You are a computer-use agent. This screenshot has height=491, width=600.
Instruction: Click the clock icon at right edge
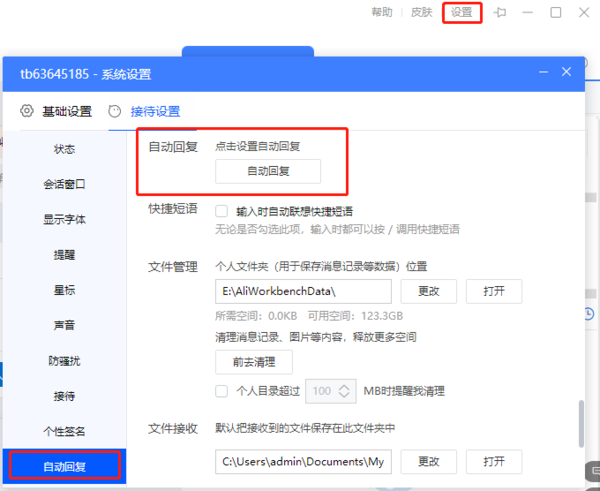point(589,314)
